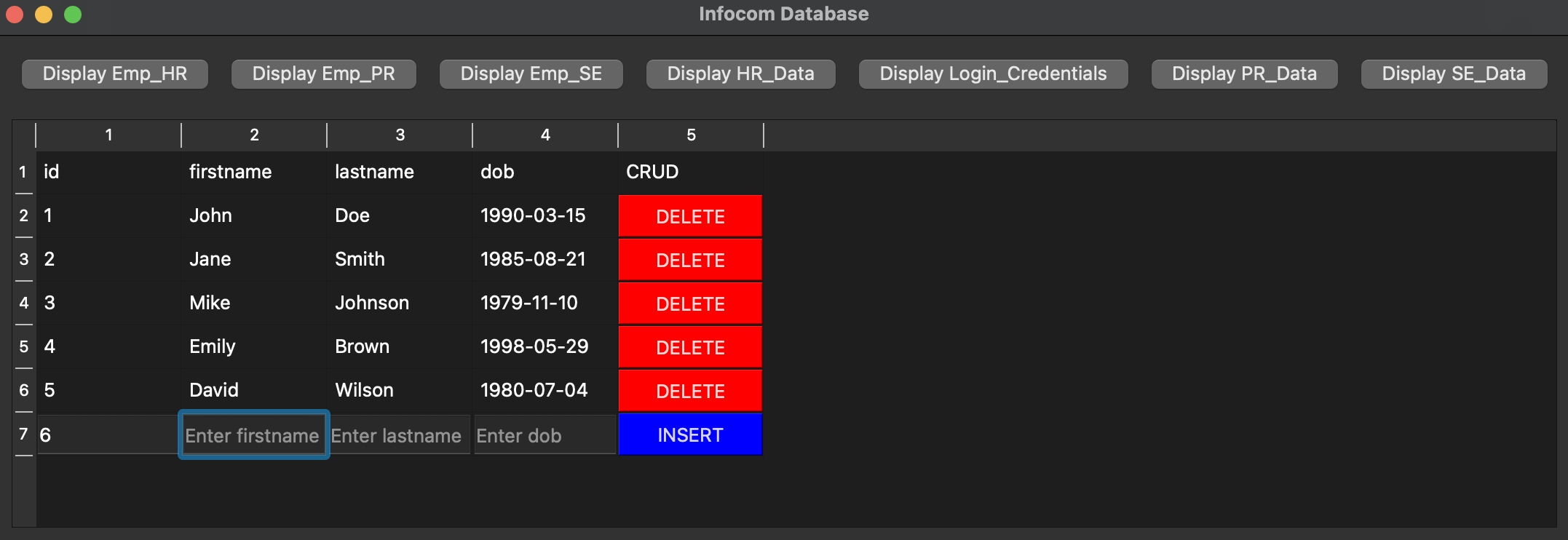Viewport: 1568px width, 540px height.
Task: Select row header 7
Action: pyautogui.click(x=23, y=434)
